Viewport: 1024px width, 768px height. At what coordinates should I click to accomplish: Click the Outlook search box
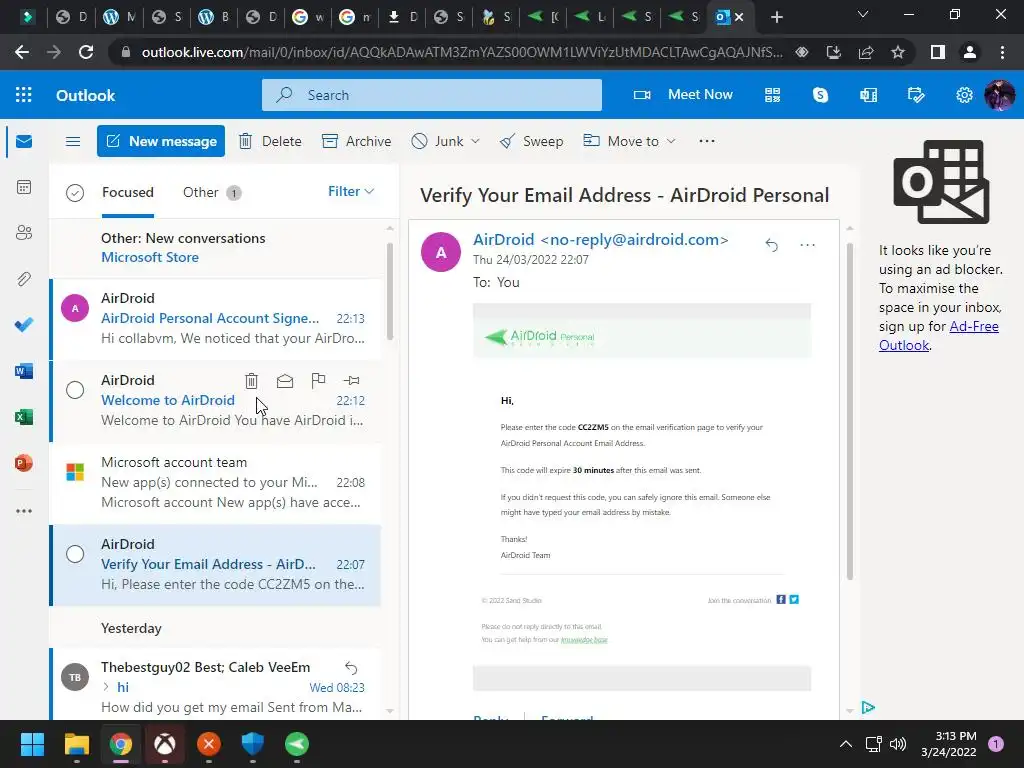tap(432, 95)
